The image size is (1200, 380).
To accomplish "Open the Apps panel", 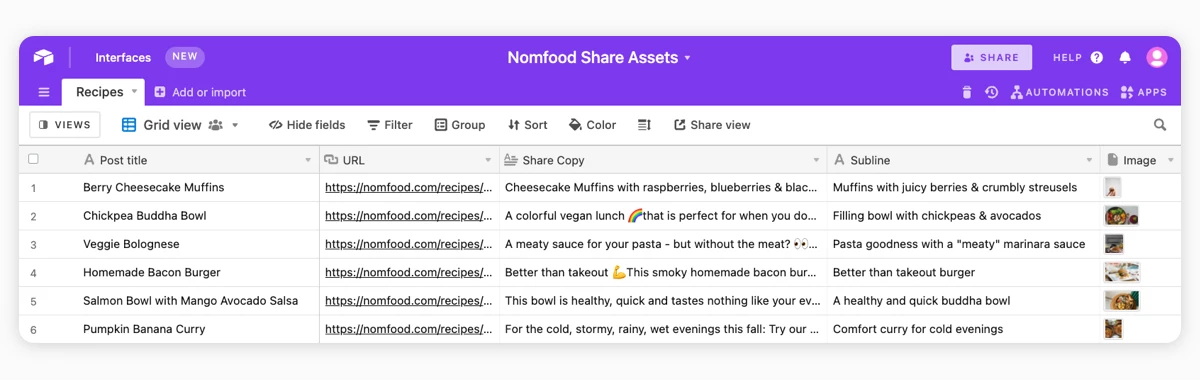I will pyautogui.click(x=1144, y=92).
